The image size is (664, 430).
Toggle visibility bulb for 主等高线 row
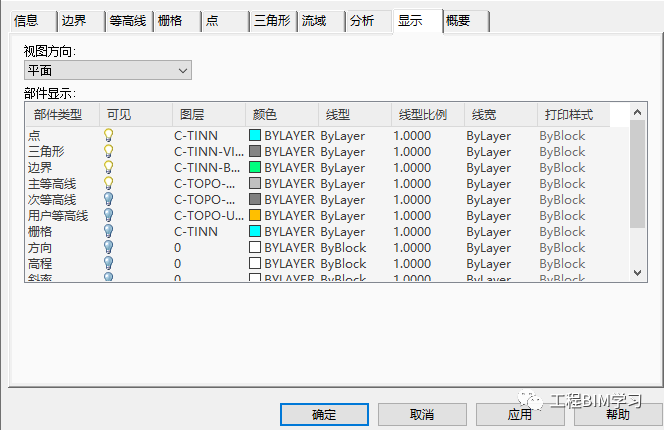[108, 183]
